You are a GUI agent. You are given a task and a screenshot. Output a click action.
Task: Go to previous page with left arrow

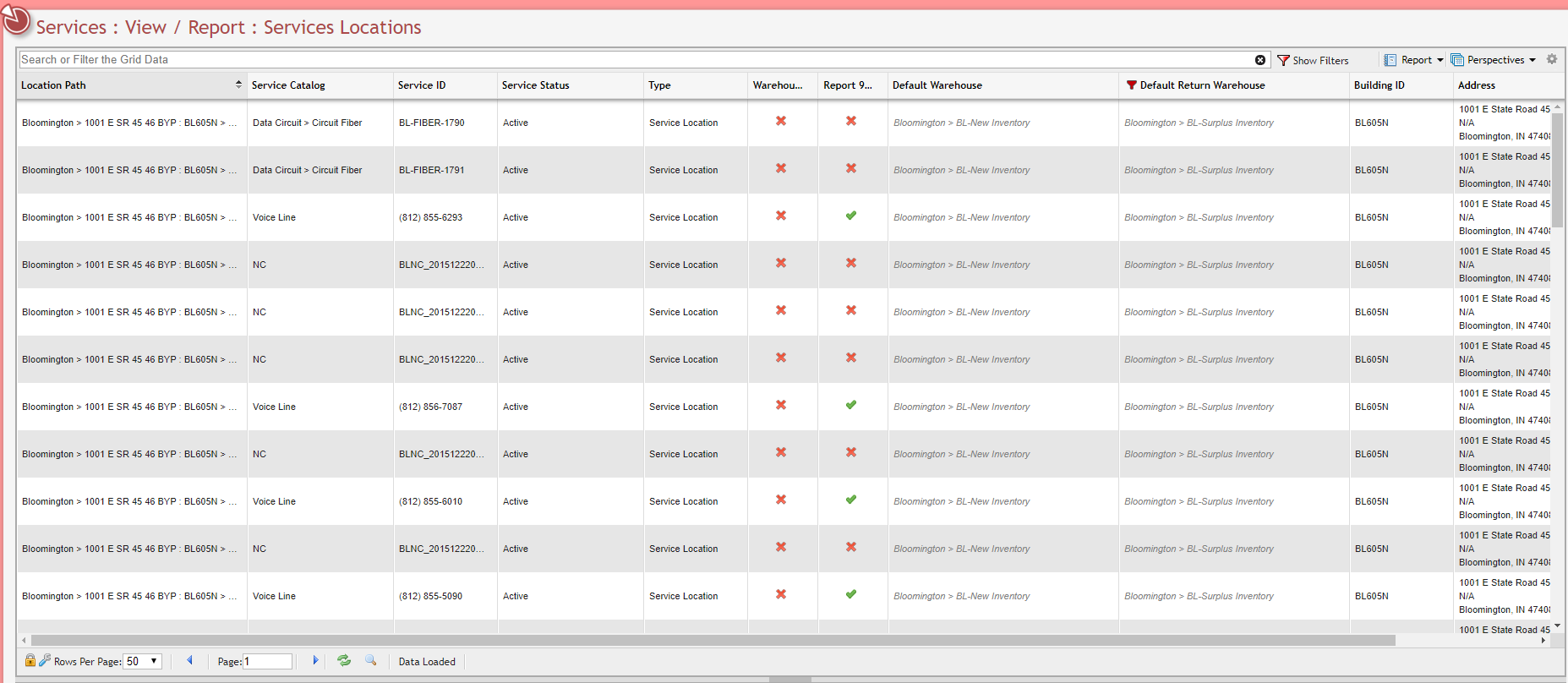click(189, 660)
